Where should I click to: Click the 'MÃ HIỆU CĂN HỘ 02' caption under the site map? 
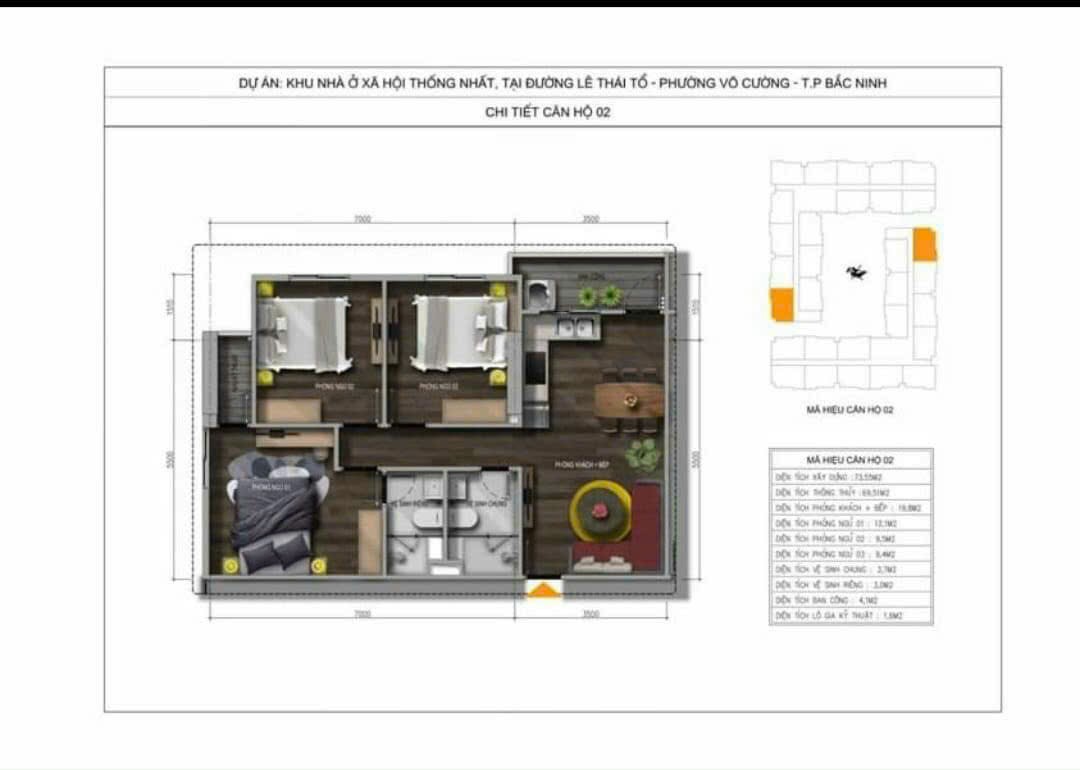tap(850, 410)
